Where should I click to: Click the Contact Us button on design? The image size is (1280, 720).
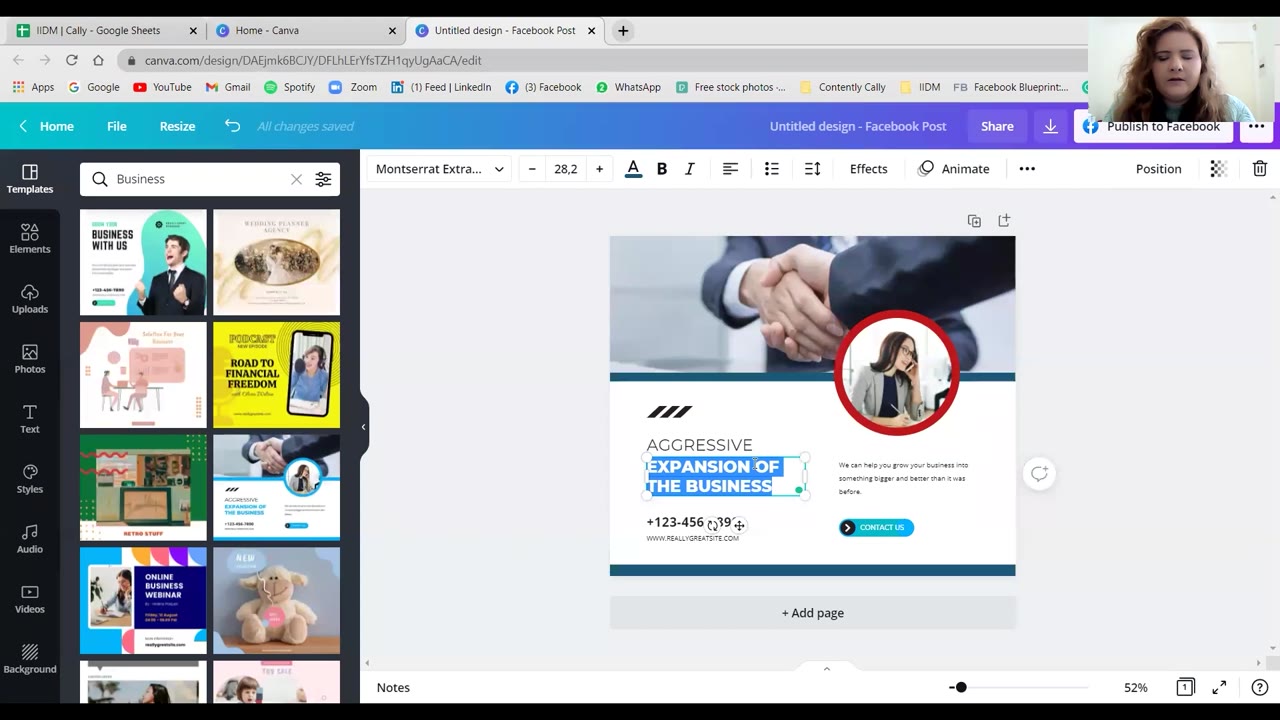876,527
